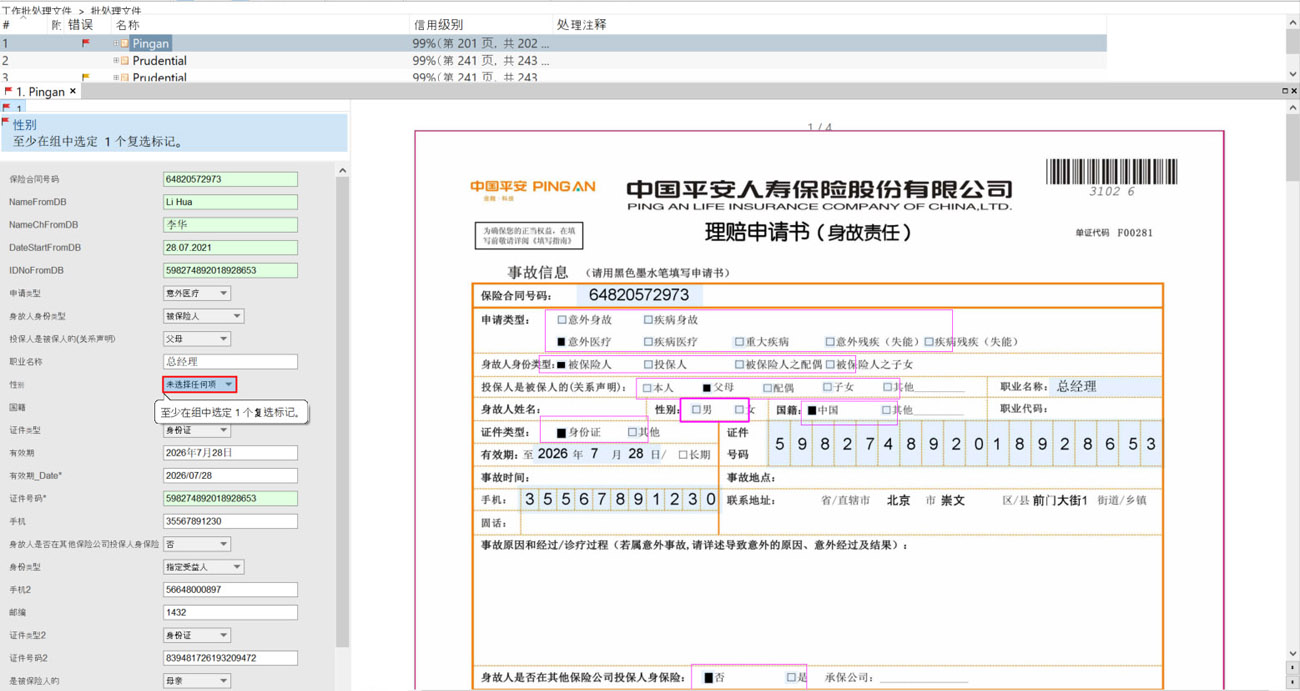Click the document icon beside Pingan
Viewport: 1300px width, 691px height.
(x=125, y=44)
